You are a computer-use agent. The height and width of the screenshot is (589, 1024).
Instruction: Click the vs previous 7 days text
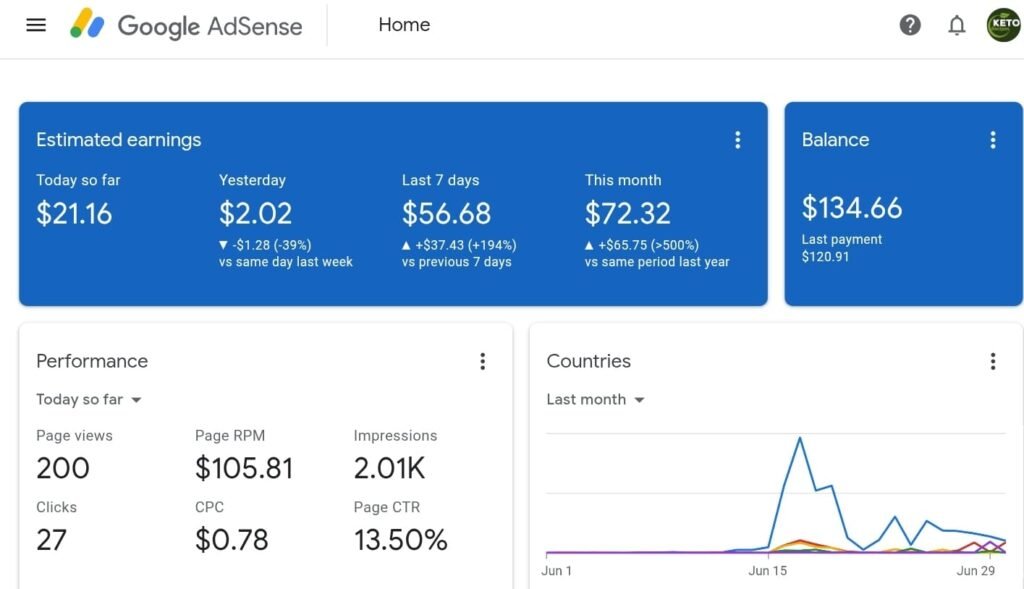click(456, 262)
